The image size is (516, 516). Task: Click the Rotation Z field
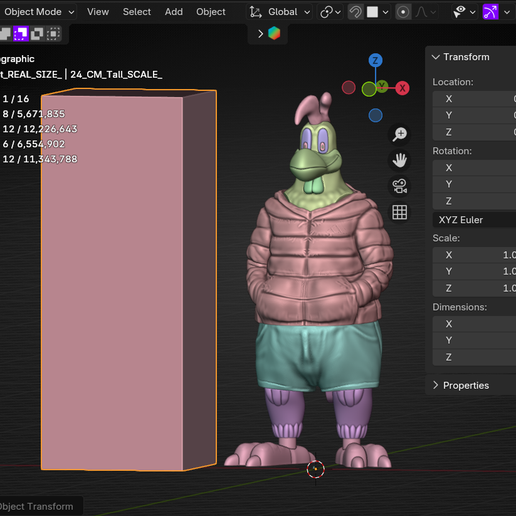click(474, 201)
